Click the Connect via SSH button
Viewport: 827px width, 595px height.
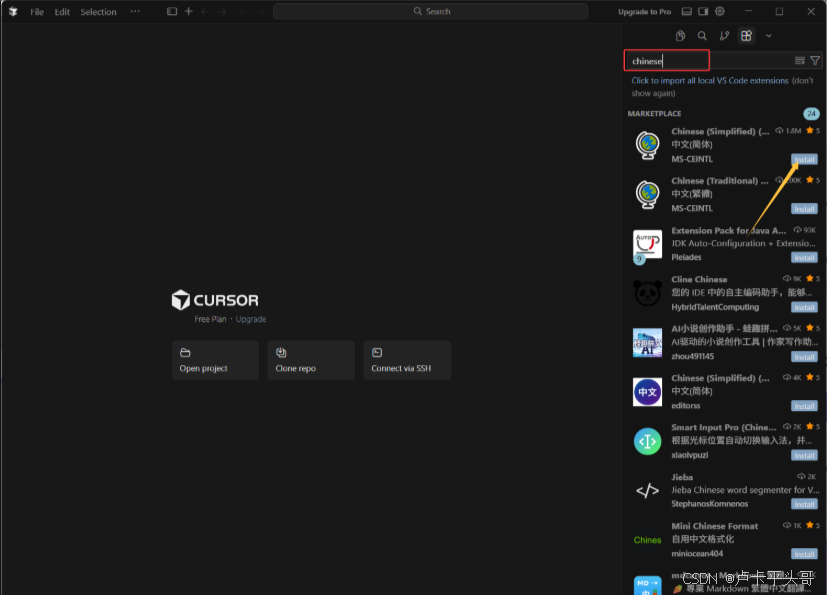407,360
